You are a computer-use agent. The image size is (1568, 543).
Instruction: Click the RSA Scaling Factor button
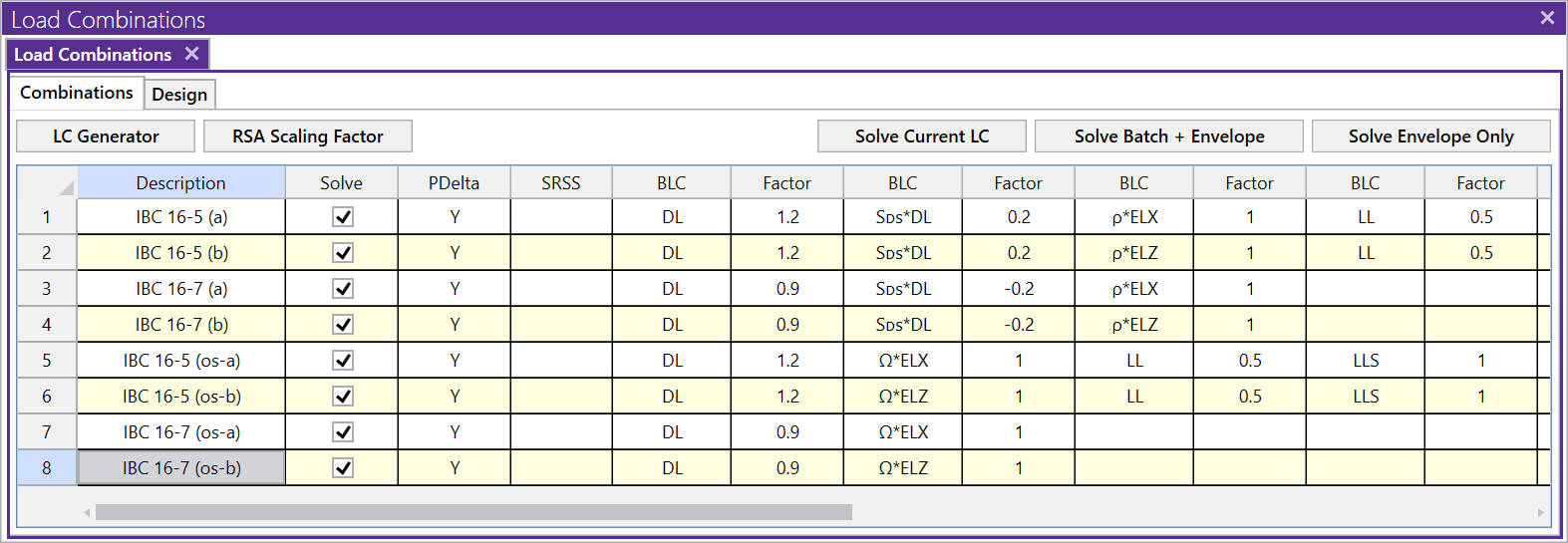tap(307, 136)
